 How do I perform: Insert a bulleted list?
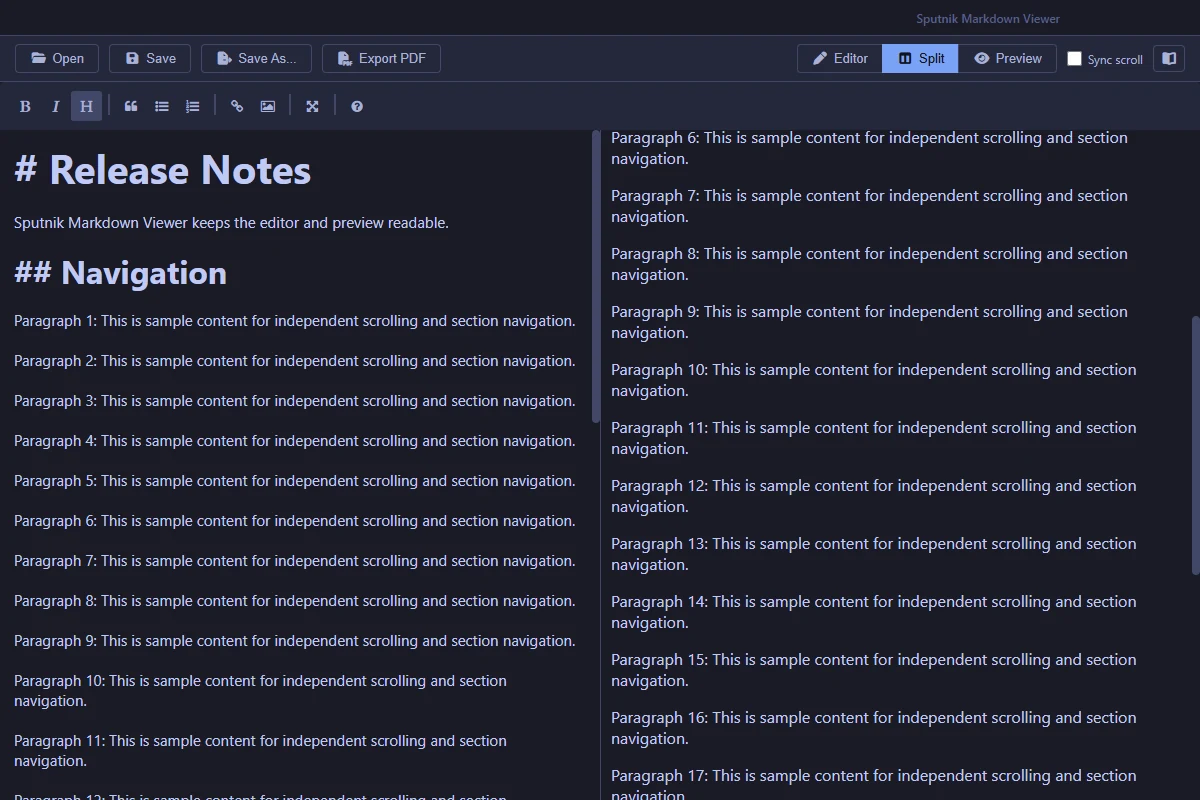pyautogui.click(x=162, y=106)
